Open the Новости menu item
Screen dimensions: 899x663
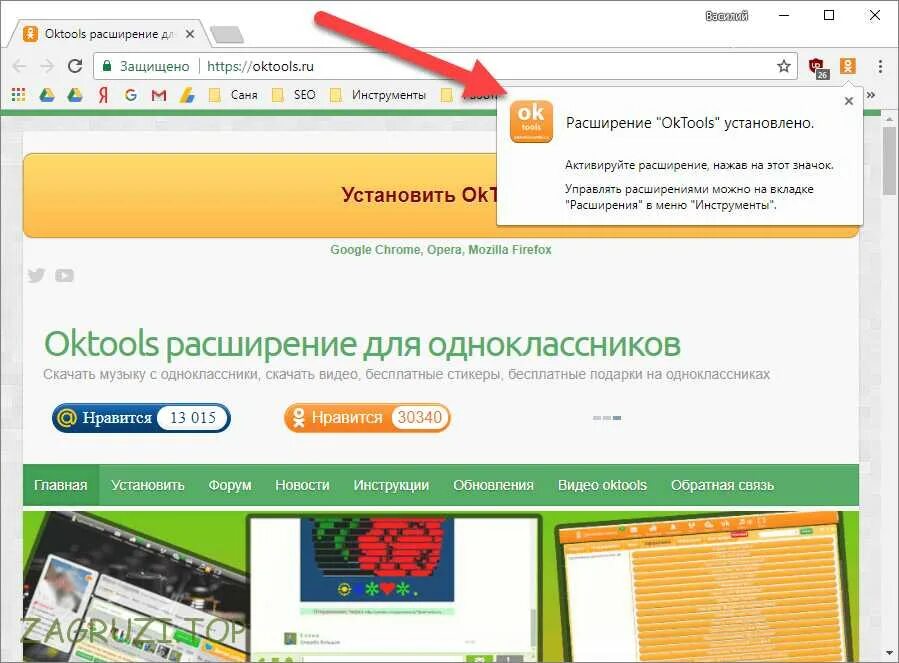coord(302,485)
